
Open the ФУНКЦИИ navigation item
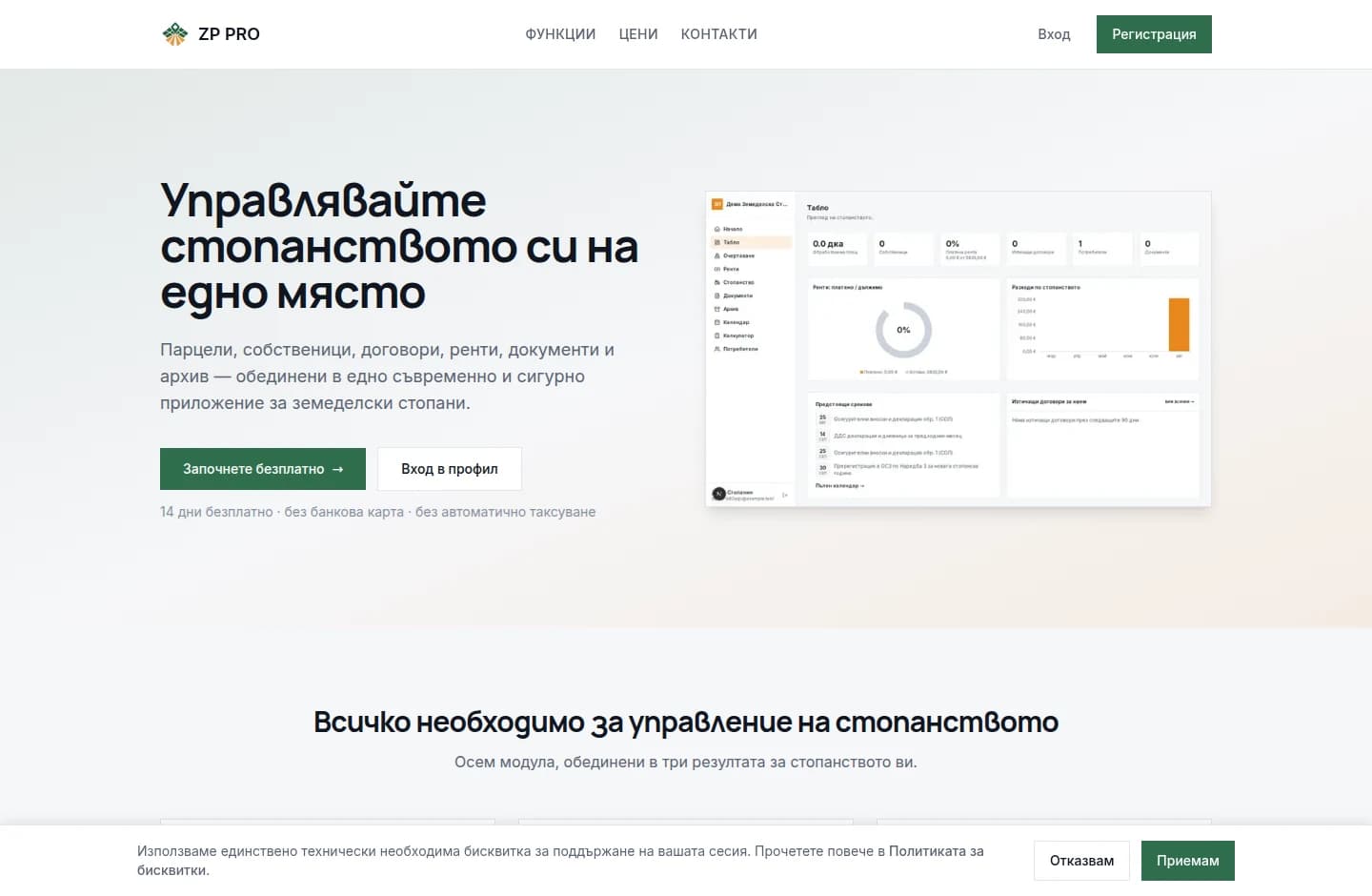tap(560, 34)
